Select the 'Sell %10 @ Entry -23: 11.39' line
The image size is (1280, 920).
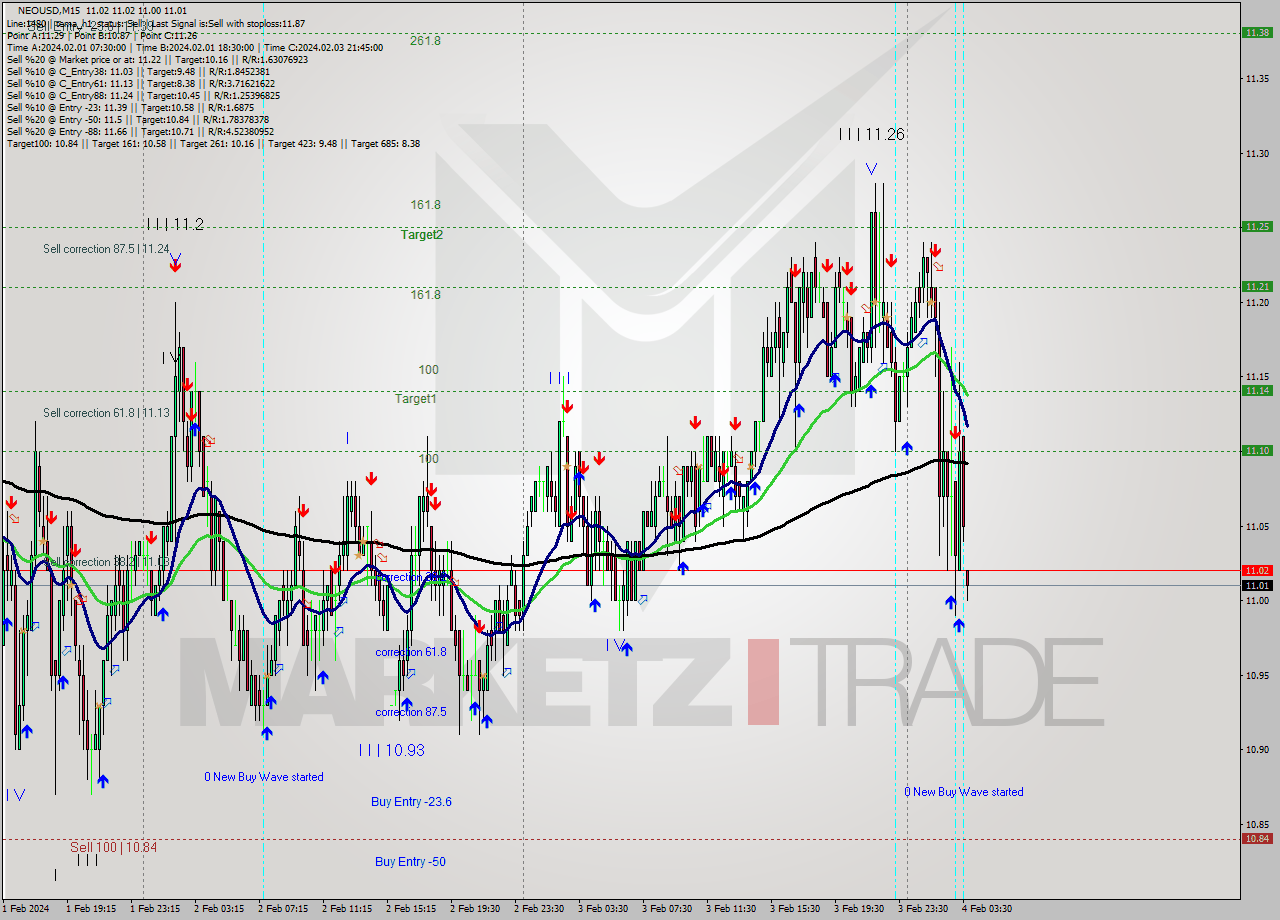click(x=130, y=107)
